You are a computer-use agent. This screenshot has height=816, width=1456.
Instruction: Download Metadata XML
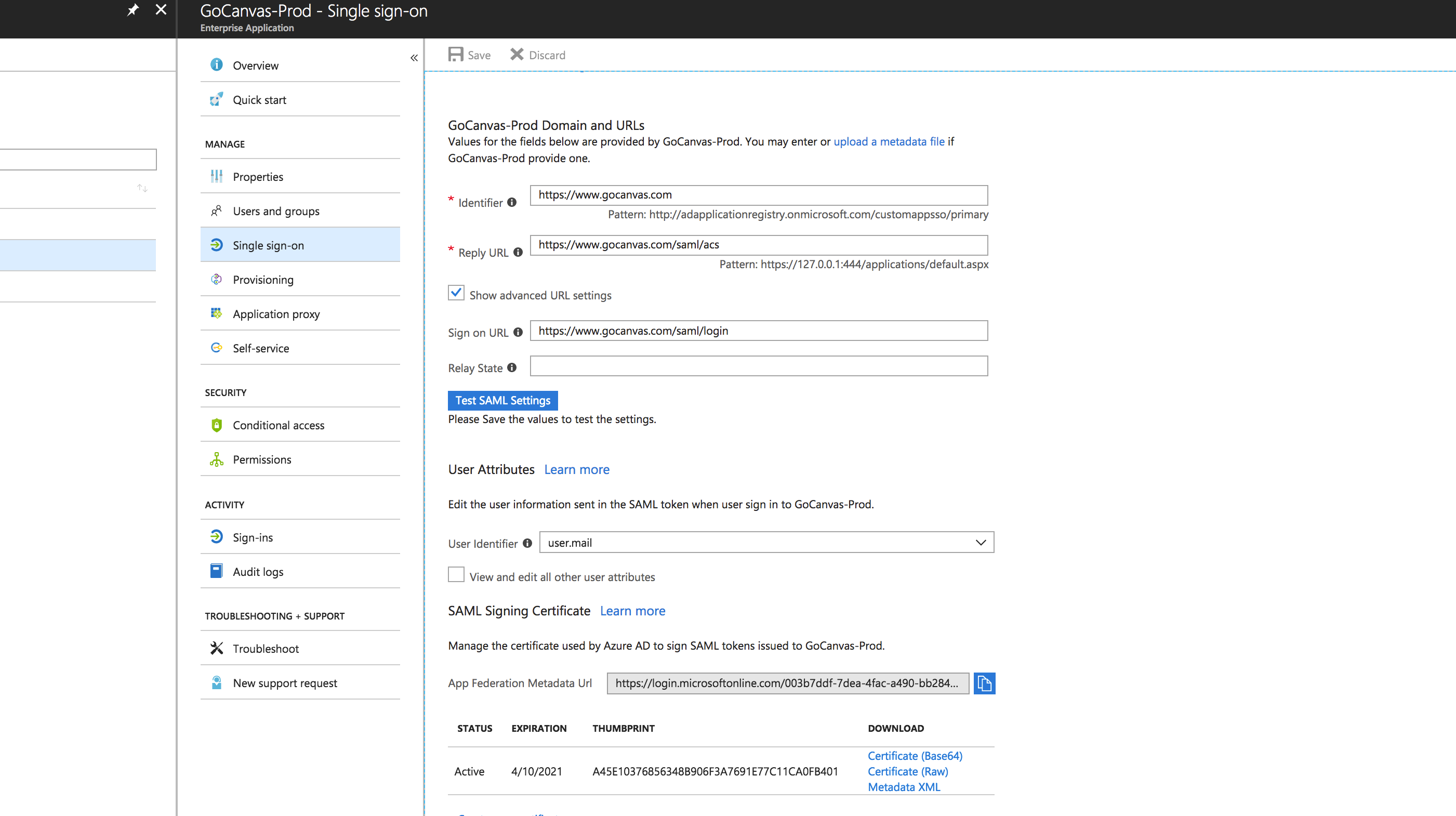[x=904, y=786]
